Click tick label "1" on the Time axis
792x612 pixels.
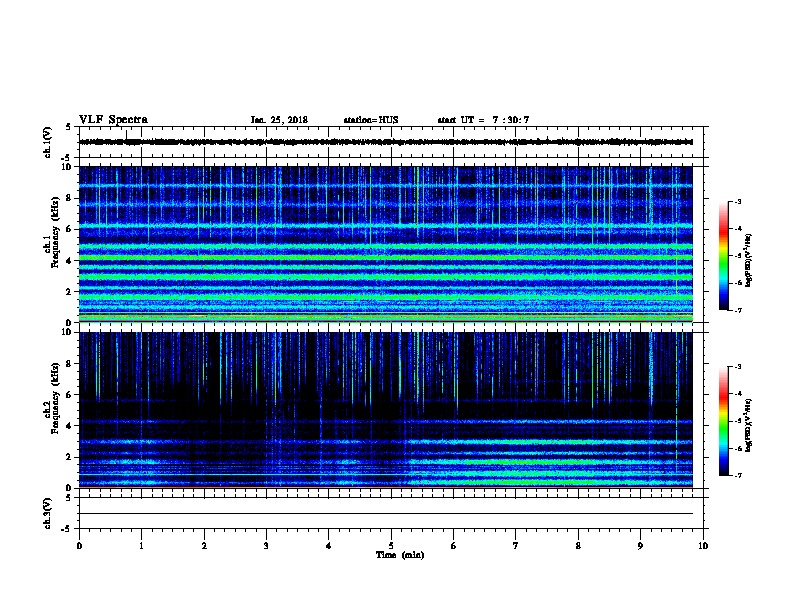pyautogui.click(x=141, y=546)
